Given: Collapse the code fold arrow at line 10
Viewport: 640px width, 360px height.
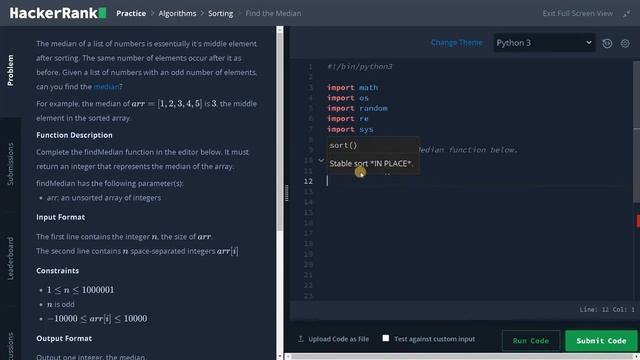Looking at the screenshot, I should click(x=321, y=160).
